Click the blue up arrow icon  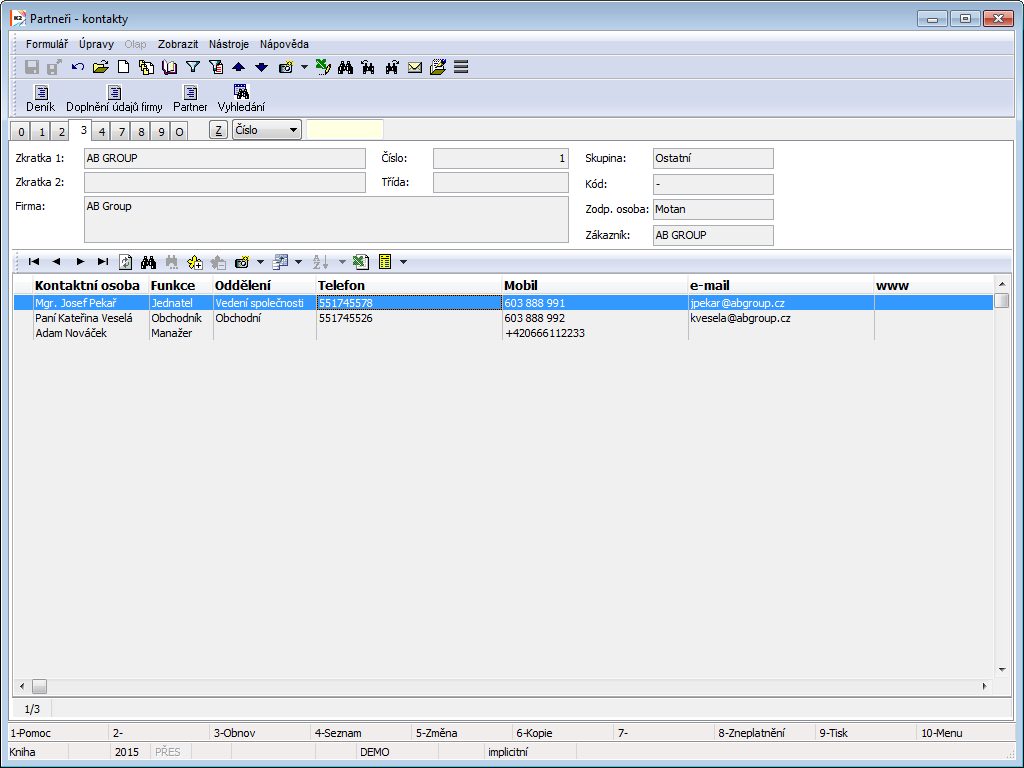(238, 68)
